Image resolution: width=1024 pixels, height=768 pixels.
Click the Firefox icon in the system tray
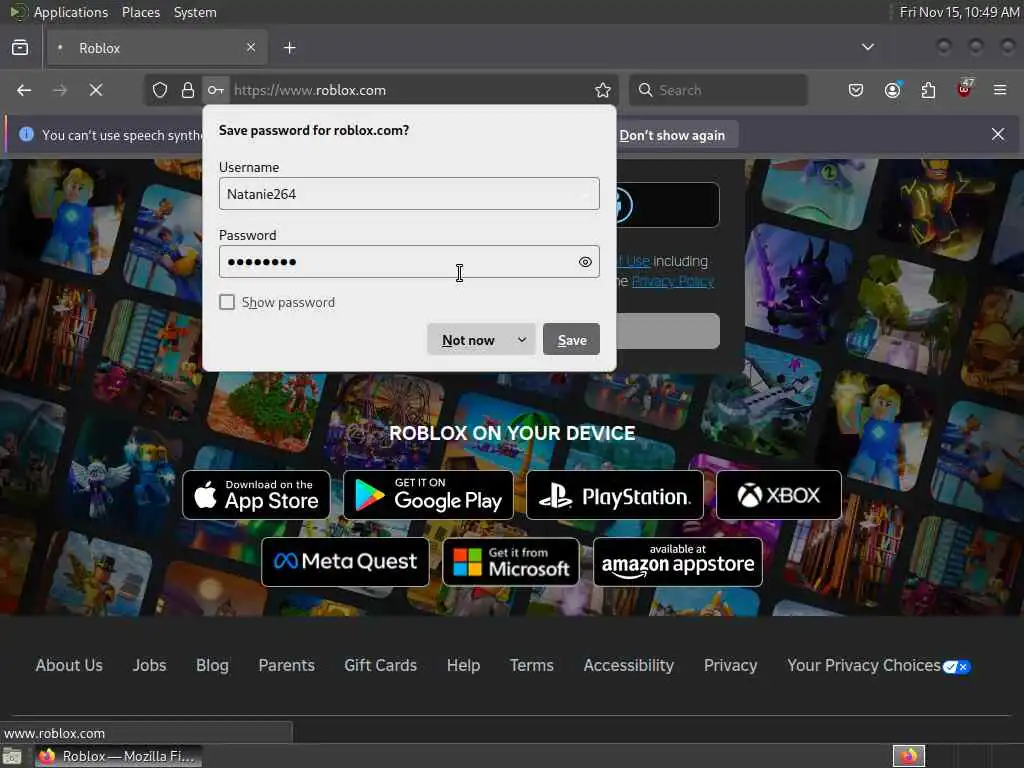[909, 756]
